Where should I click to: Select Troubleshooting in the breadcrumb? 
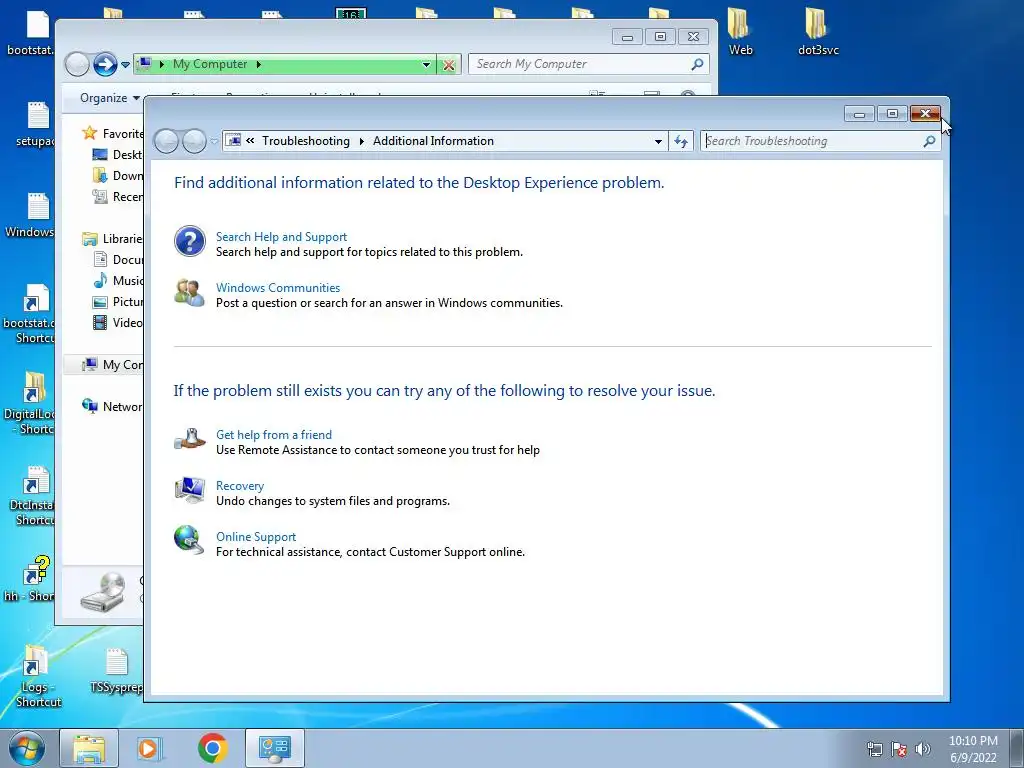[x=306, y=141]
